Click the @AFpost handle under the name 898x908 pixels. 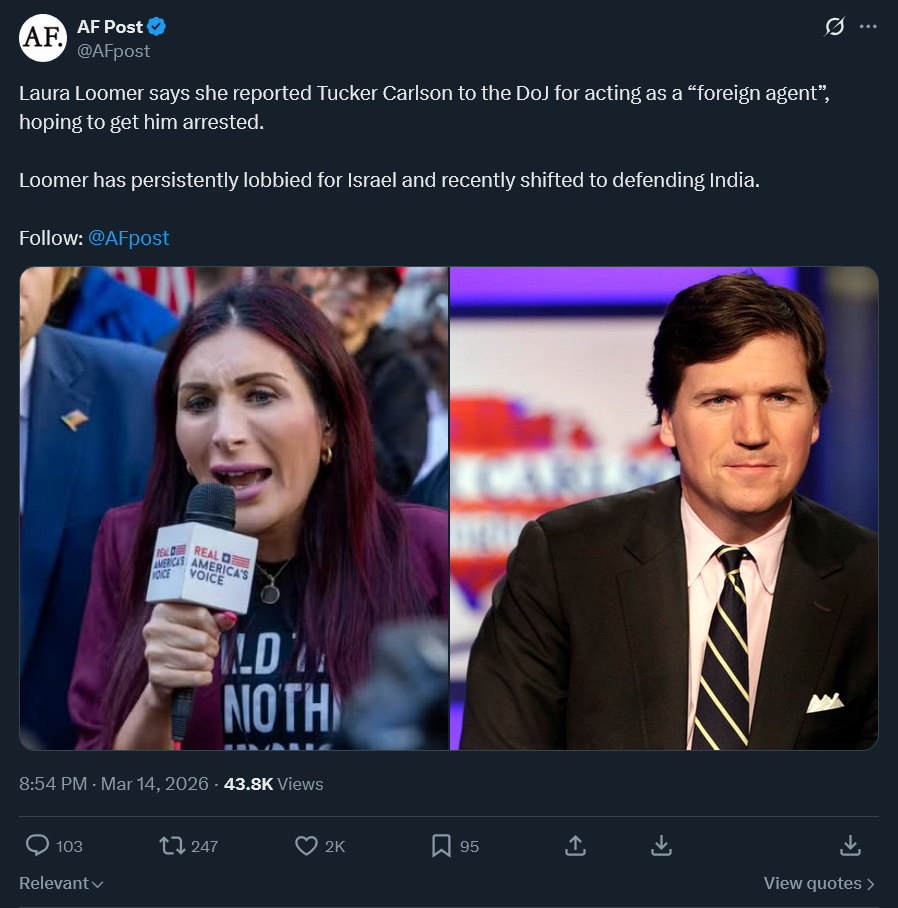pos(114,50)
